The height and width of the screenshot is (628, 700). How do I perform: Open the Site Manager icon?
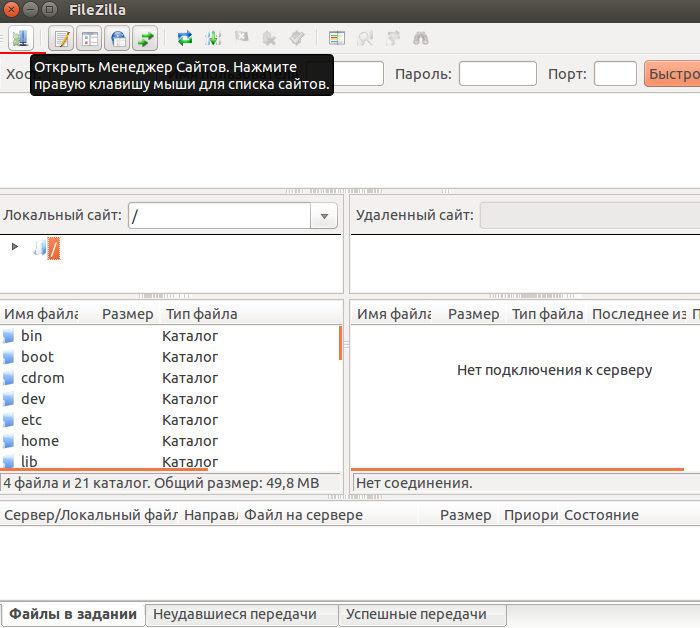coord(21,38)
